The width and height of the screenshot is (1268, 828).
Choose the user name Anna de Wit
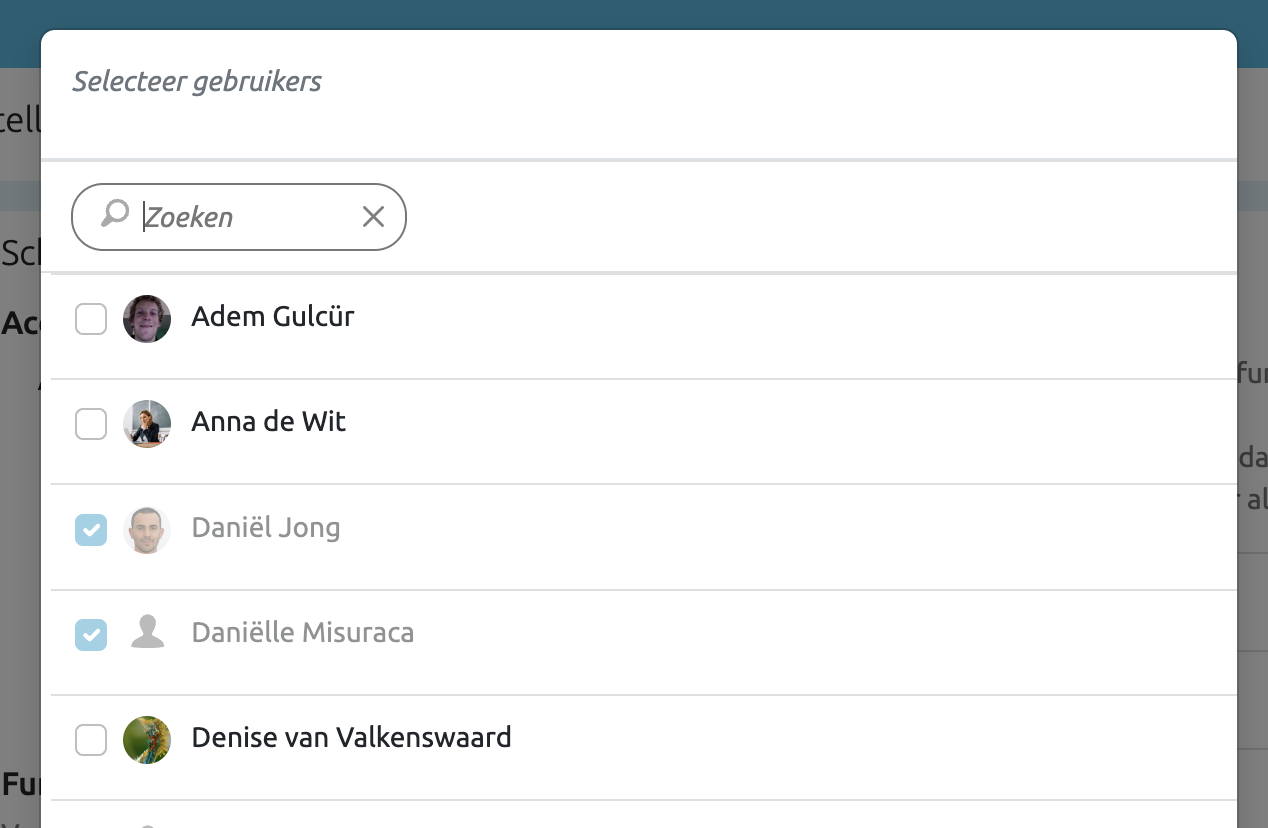click(x=268, y=422)
